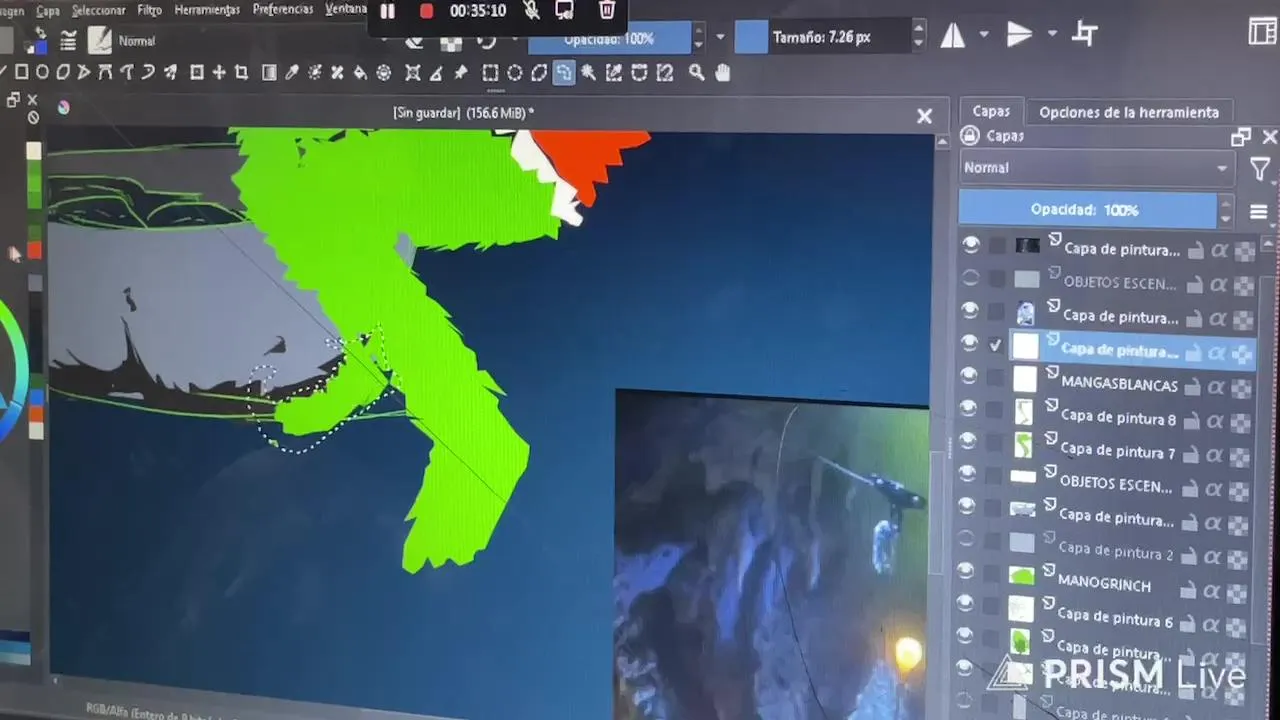Open the dropdown arrow after brush opacity
This screenshot has height=720, width=1280.
(x=721, y=38)
